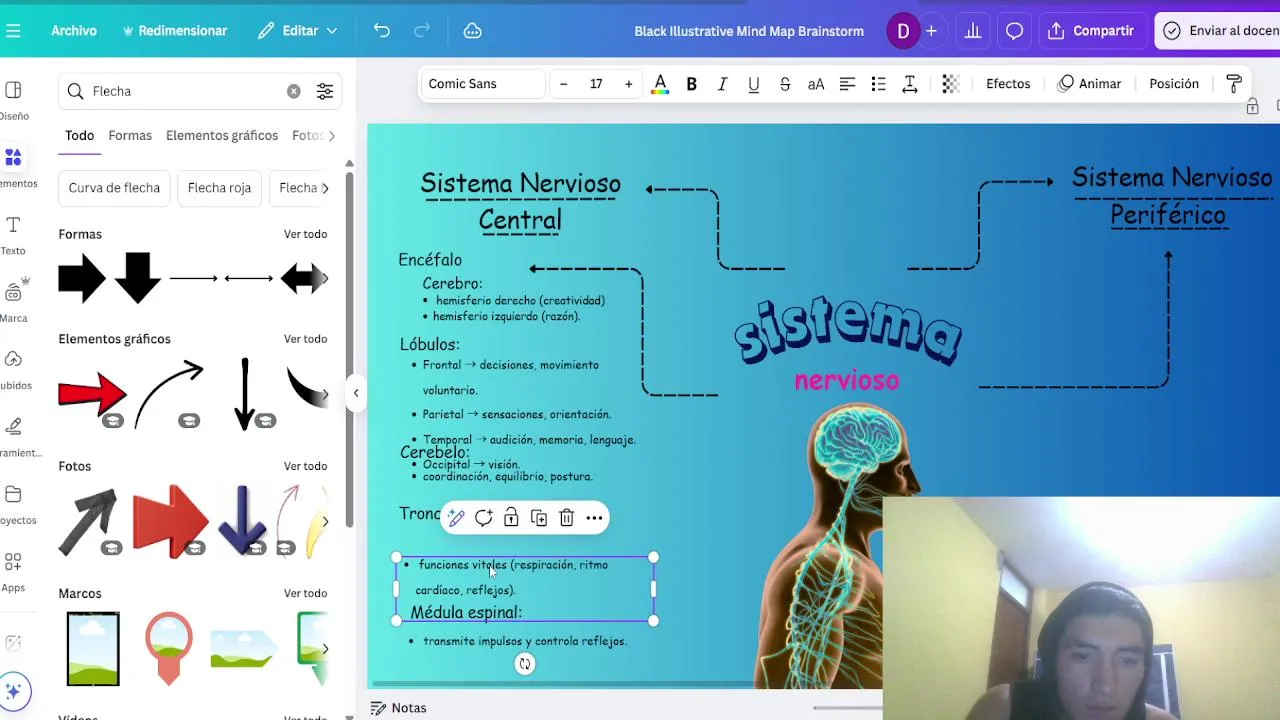Image resolution: width=1280 pixels, height=720 pixels.
Task: Toggle bold formatting
Action: 691,84
